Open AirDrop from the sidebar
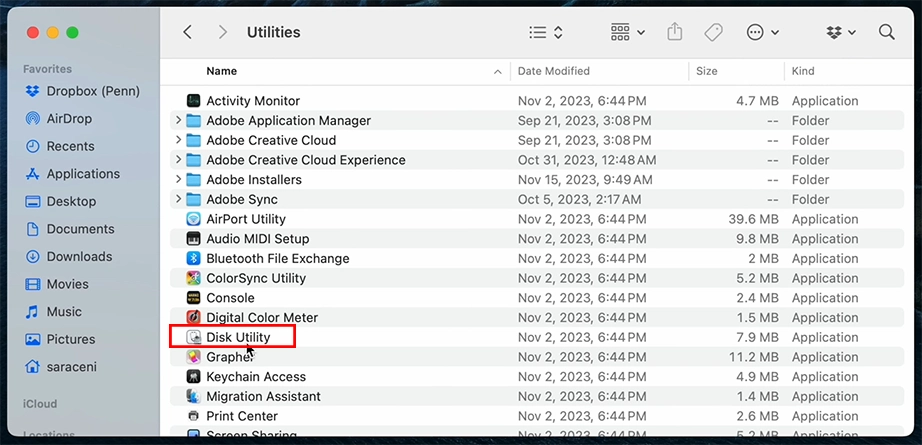 59,119
